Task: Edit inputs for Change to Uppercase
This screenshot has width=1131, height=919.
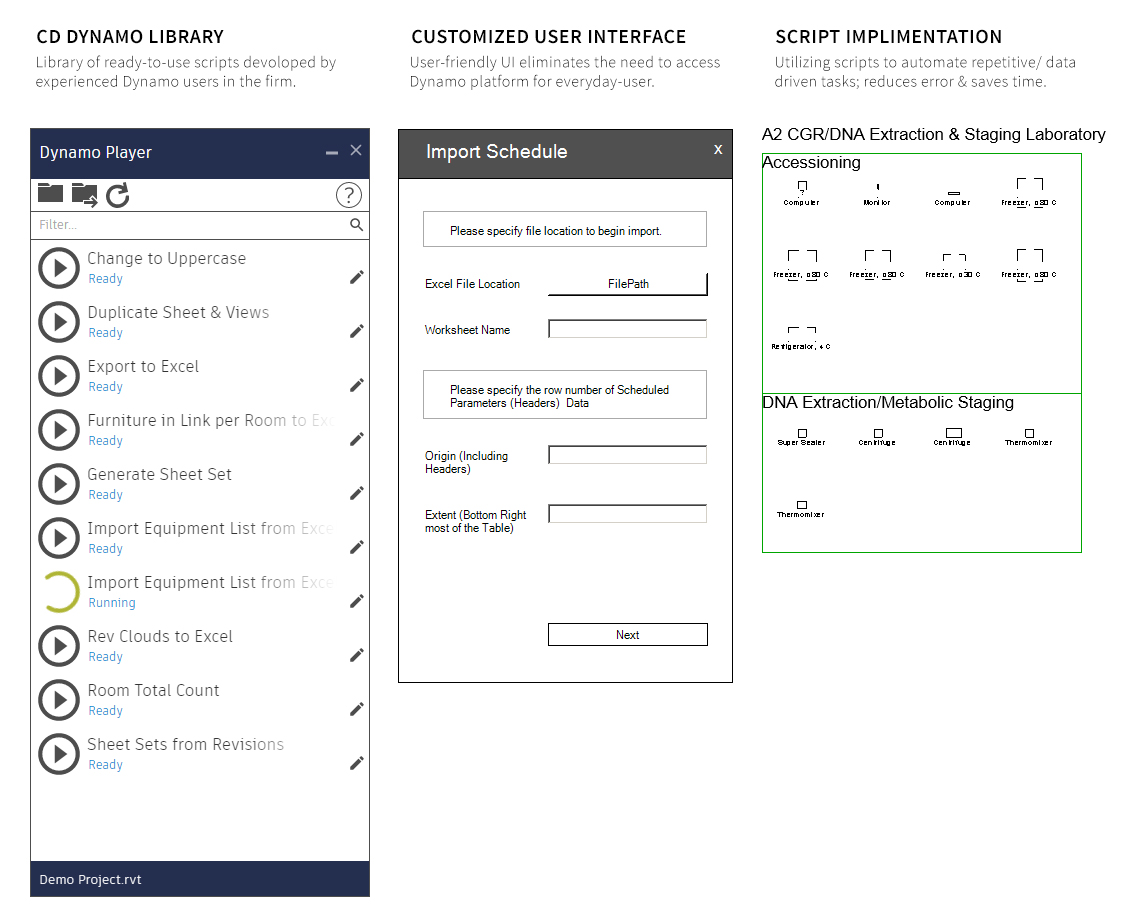Action: pyautogui.click(x=356, y=277)
